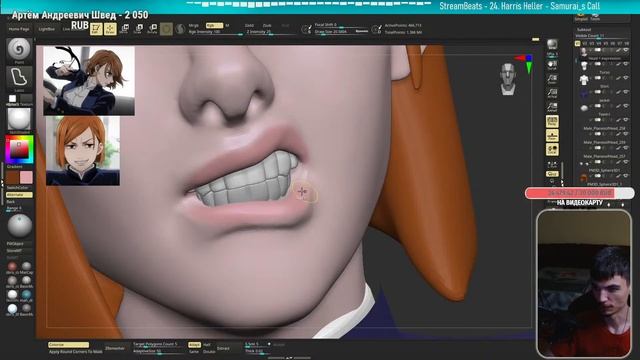Screen dimensions: 640x360
Task: Open the Alpha selector square
Action: [x=13, y=99]
